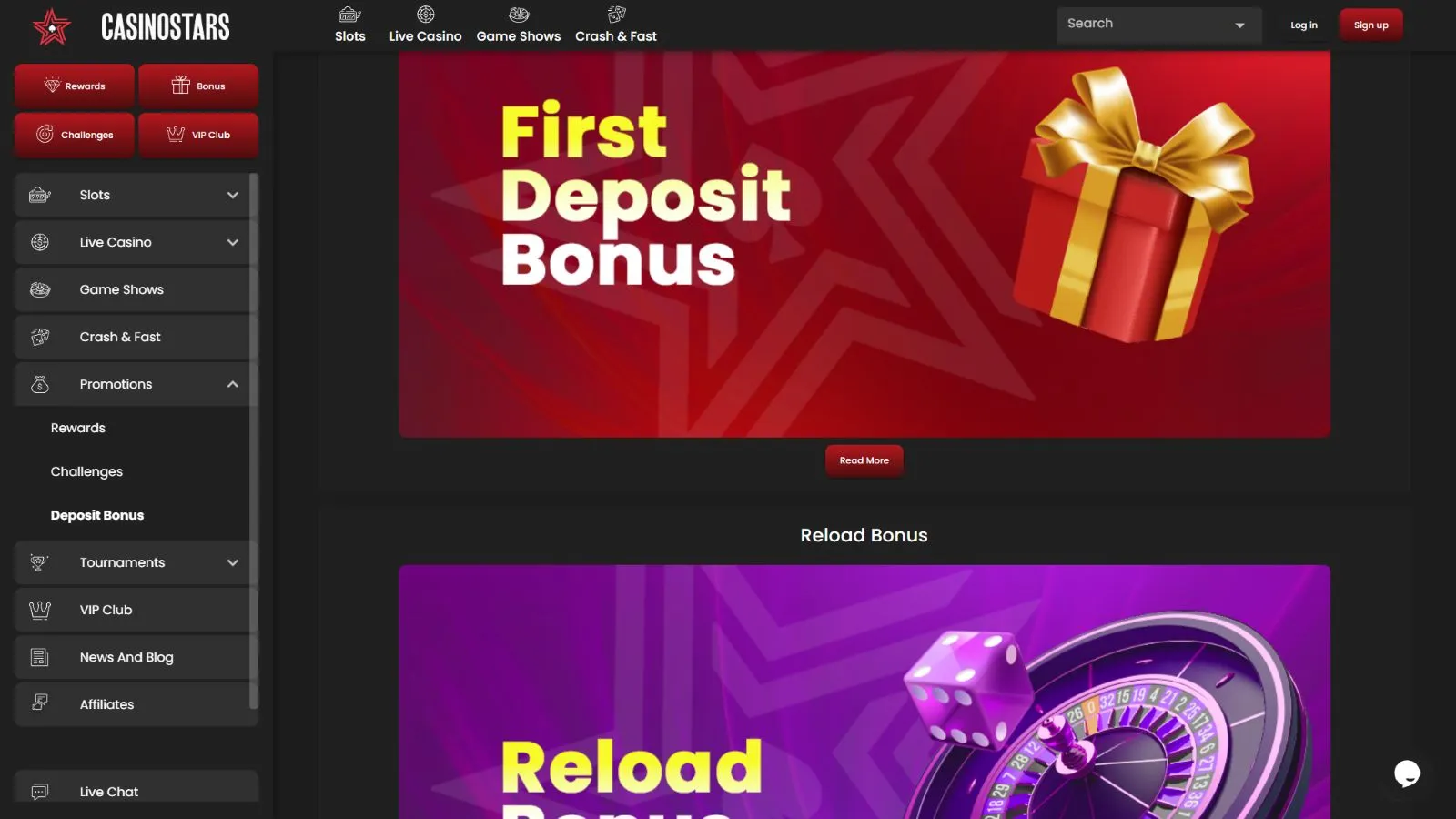This screenshot has height=819, width=1456.
Task: Select Game Shows icon in top navigation
Action: pyautogui.click(x=519, y=15)
